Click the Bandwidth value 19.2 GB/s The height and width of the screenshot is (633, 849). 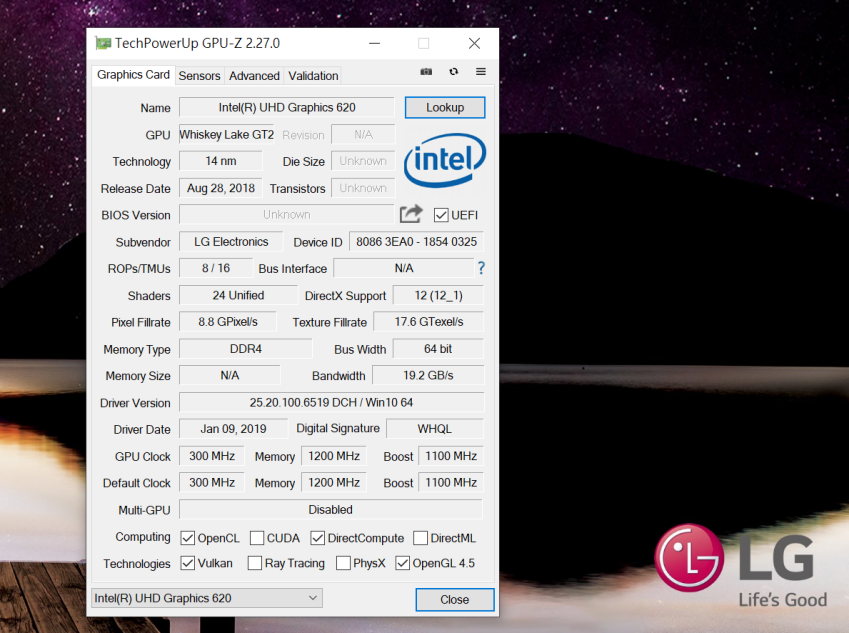(428, 375)
